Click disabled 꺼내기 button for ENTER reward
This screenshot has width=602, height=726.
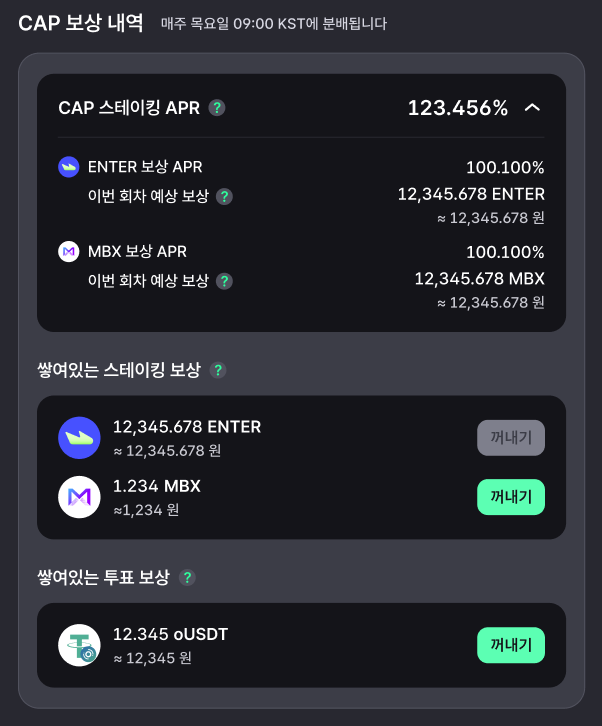(511, 438)
